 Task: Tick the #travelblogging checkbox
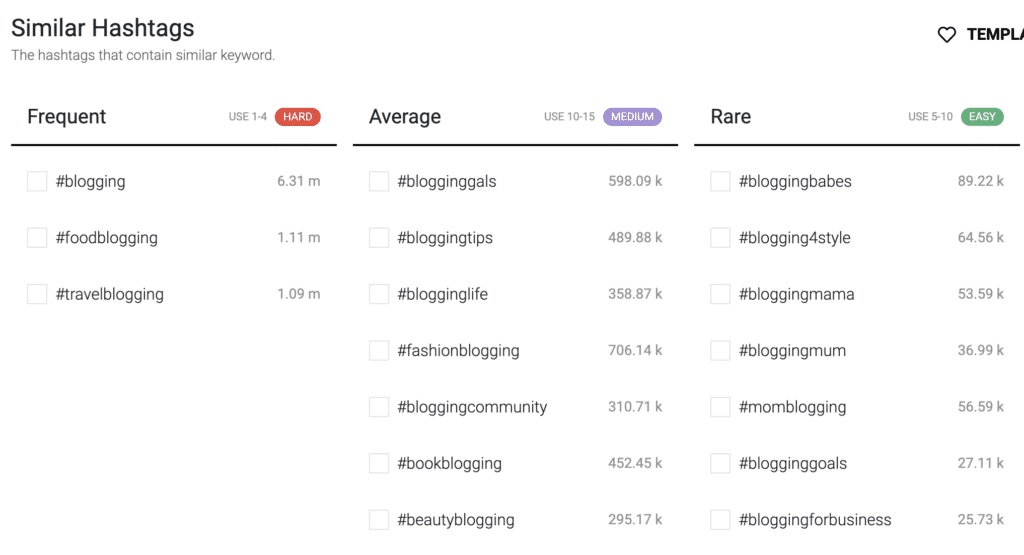(x=37, y=294)
